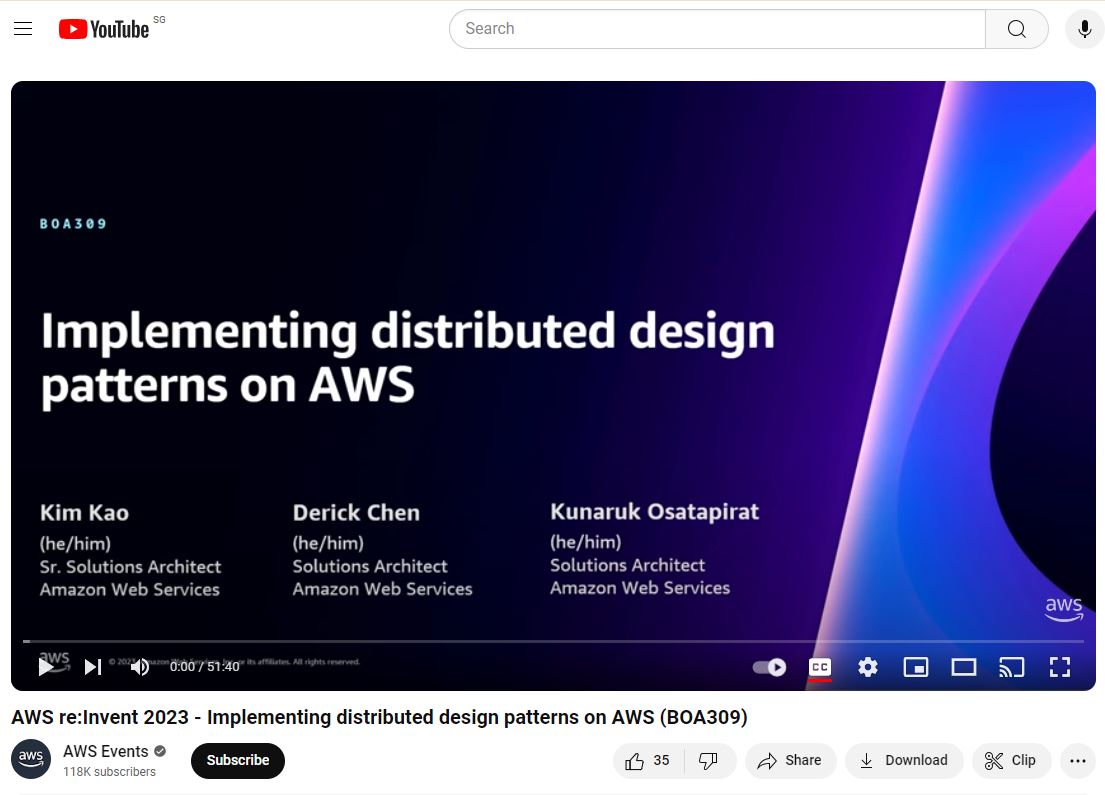Viewport: 1105px width, 795px height.
Task: Start voice search with microphone
Action: [x=1085, y=29]
